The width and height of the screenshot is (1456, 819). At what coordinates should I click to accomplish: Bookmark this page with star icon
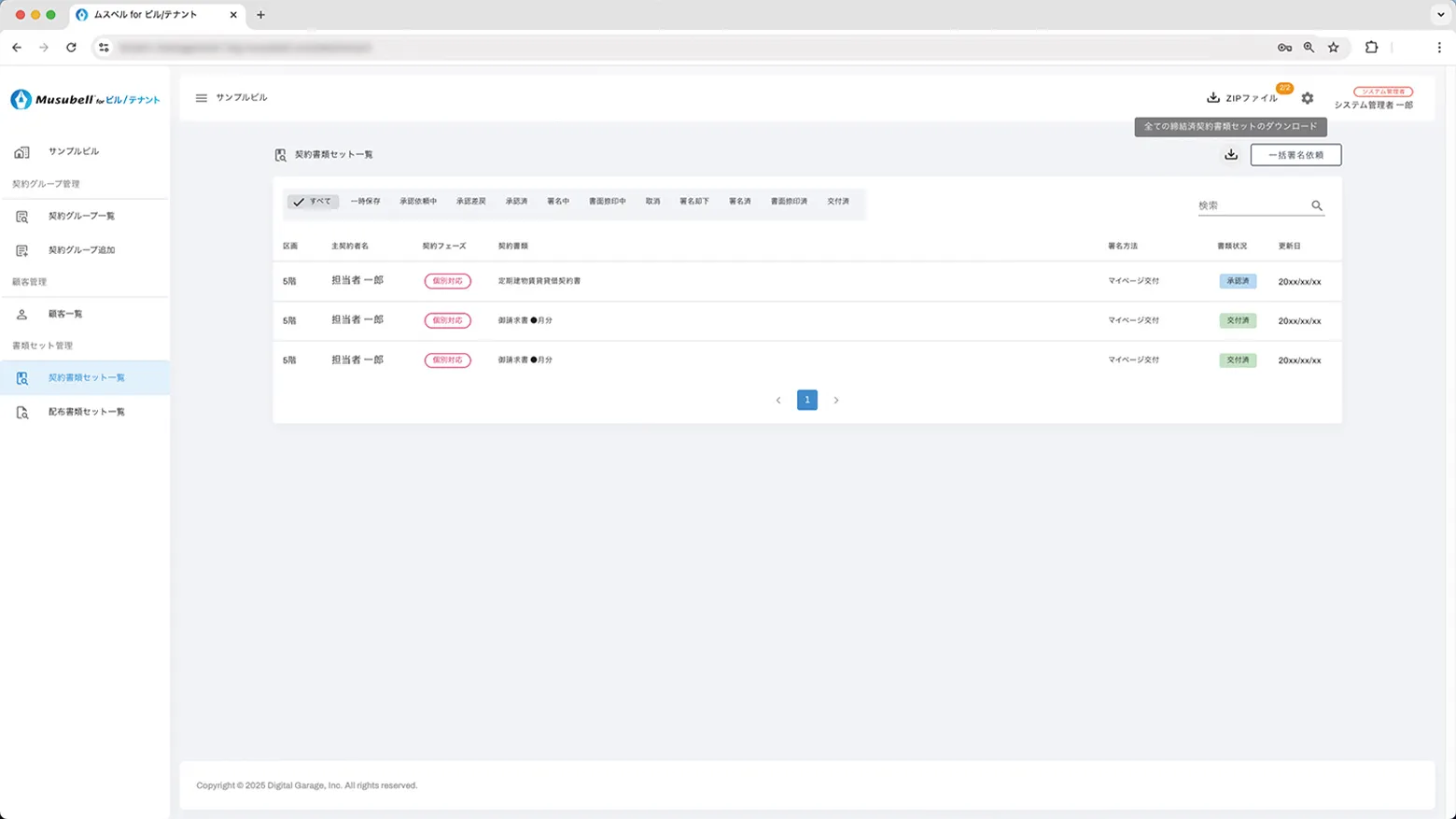pos(1333,48)
